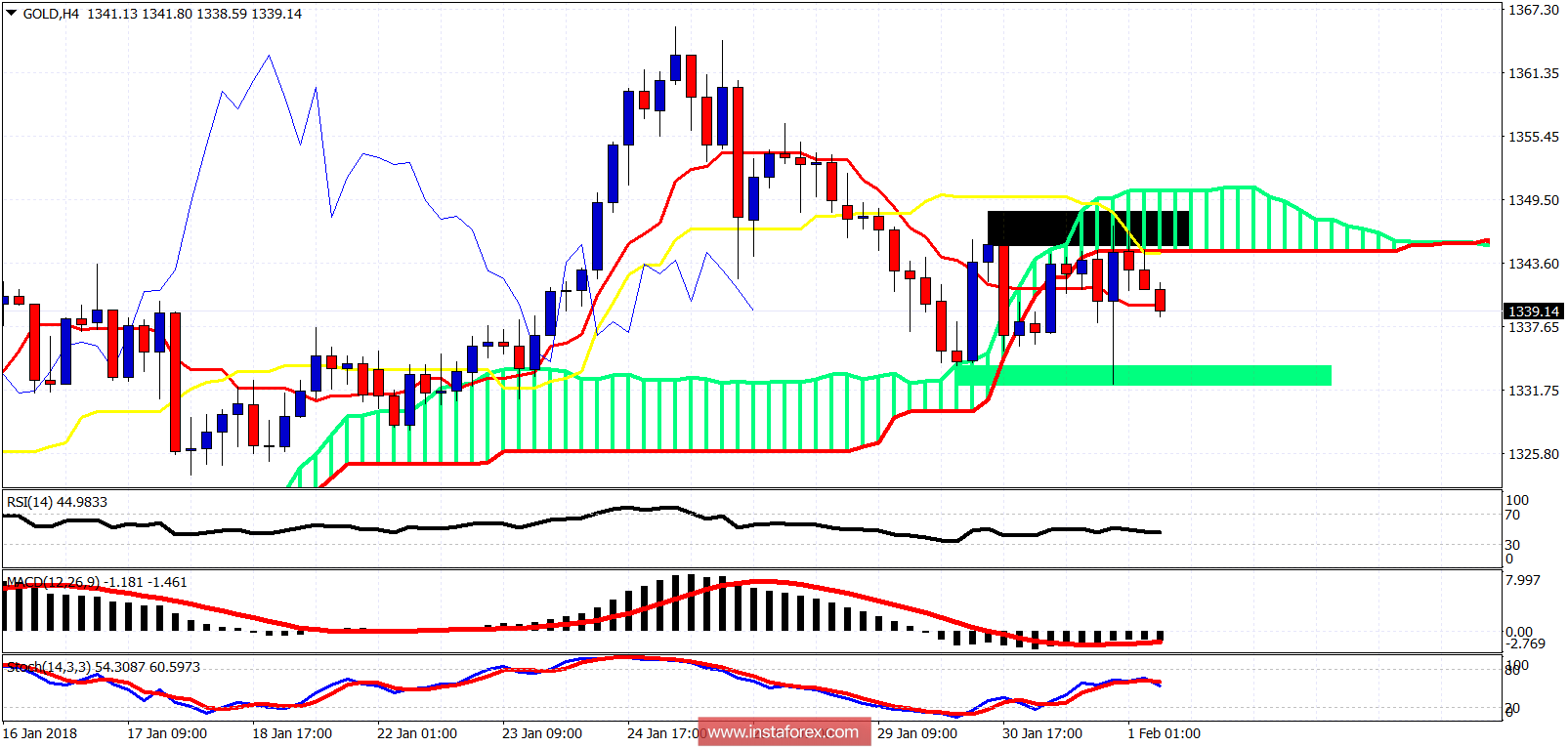Click the RSI scale level 30
The width and height of the screenshot is (1568, 747).
(1512, 545)
